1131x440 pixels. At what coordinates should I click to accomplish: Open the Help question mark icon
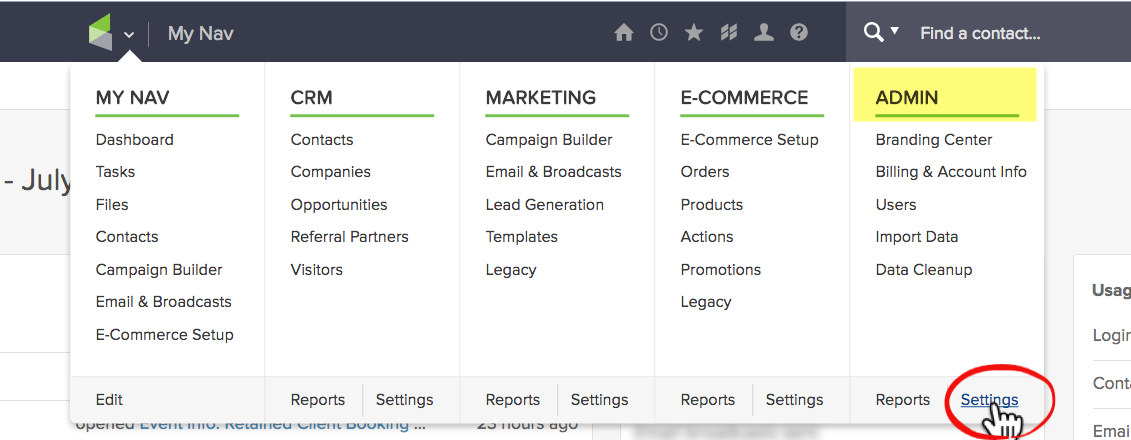tap(798, 33)
